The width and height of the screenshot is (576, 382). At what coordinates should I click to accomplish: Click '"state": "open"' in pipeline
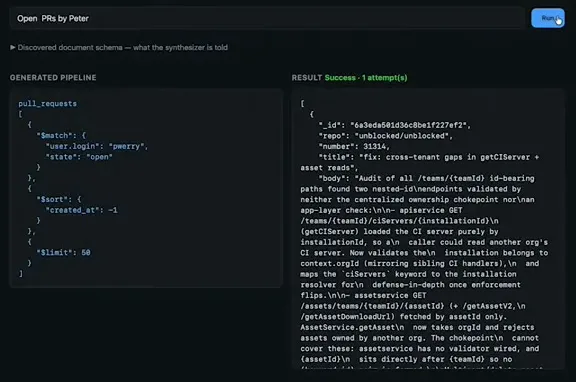pos(79,157)
